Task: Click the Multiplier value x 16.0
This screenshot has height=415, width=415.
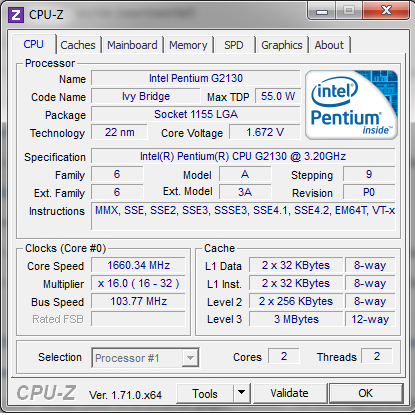Action: (138, 283)
